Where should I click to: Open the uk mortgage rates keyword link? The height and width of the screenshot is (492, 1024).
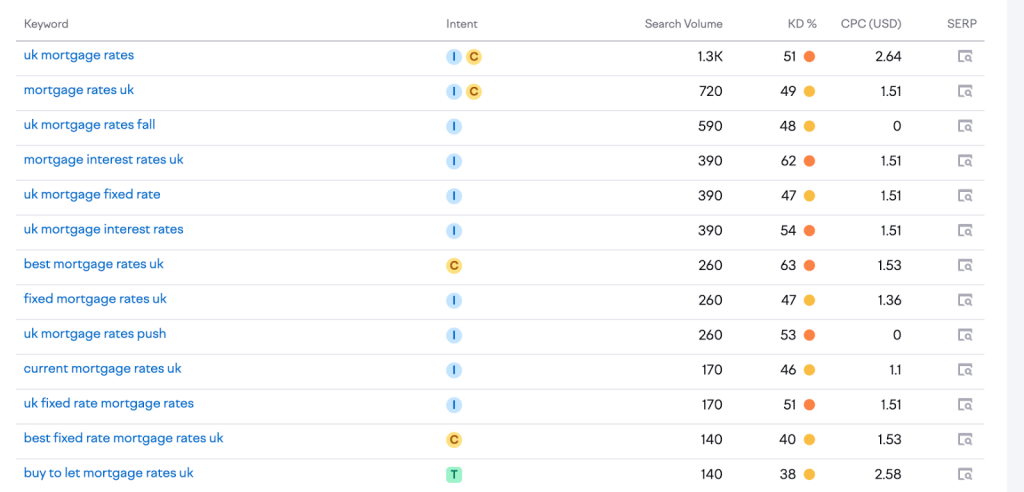coord(79,56)
